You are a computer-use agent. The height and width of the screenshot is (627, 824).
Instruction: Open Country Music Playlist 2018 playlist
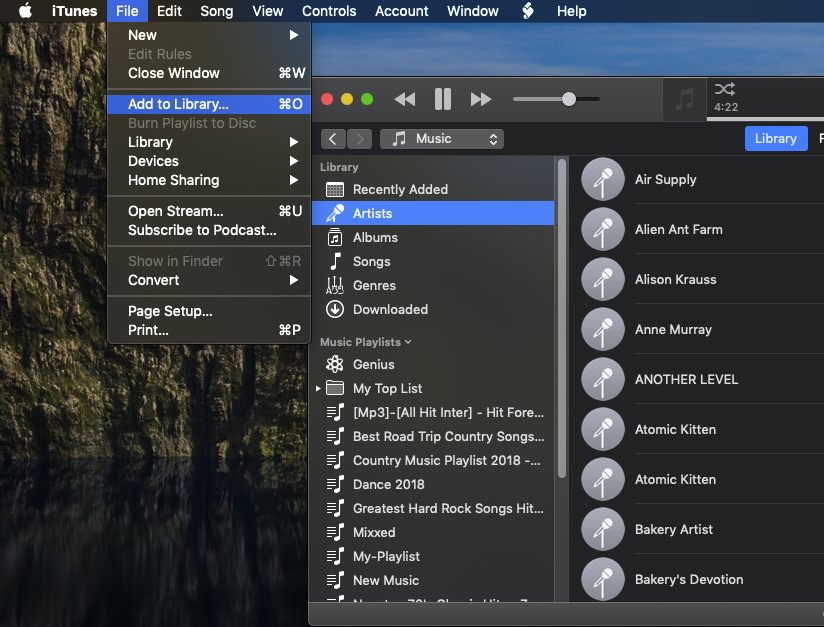pyautogui.click(x=433, y=460)
